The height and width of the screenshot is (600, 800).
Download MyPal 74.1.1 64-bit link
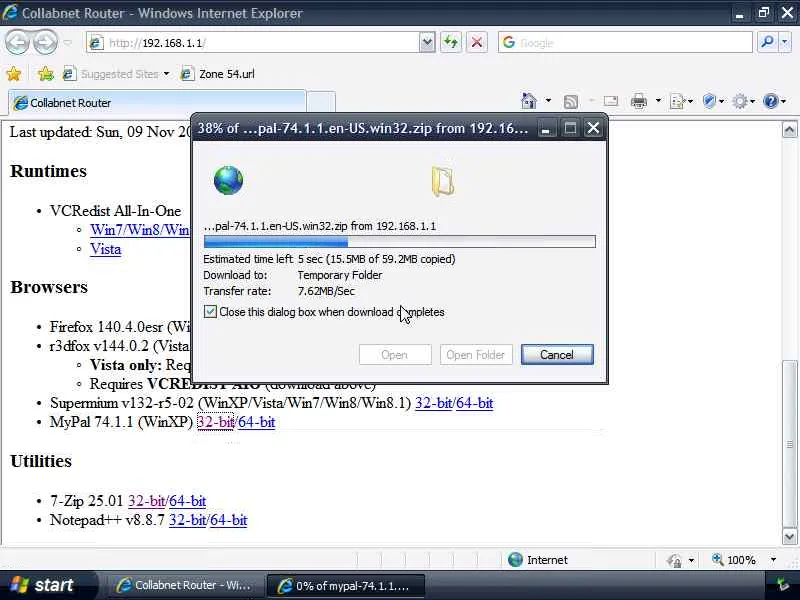(x=257, y=422)
